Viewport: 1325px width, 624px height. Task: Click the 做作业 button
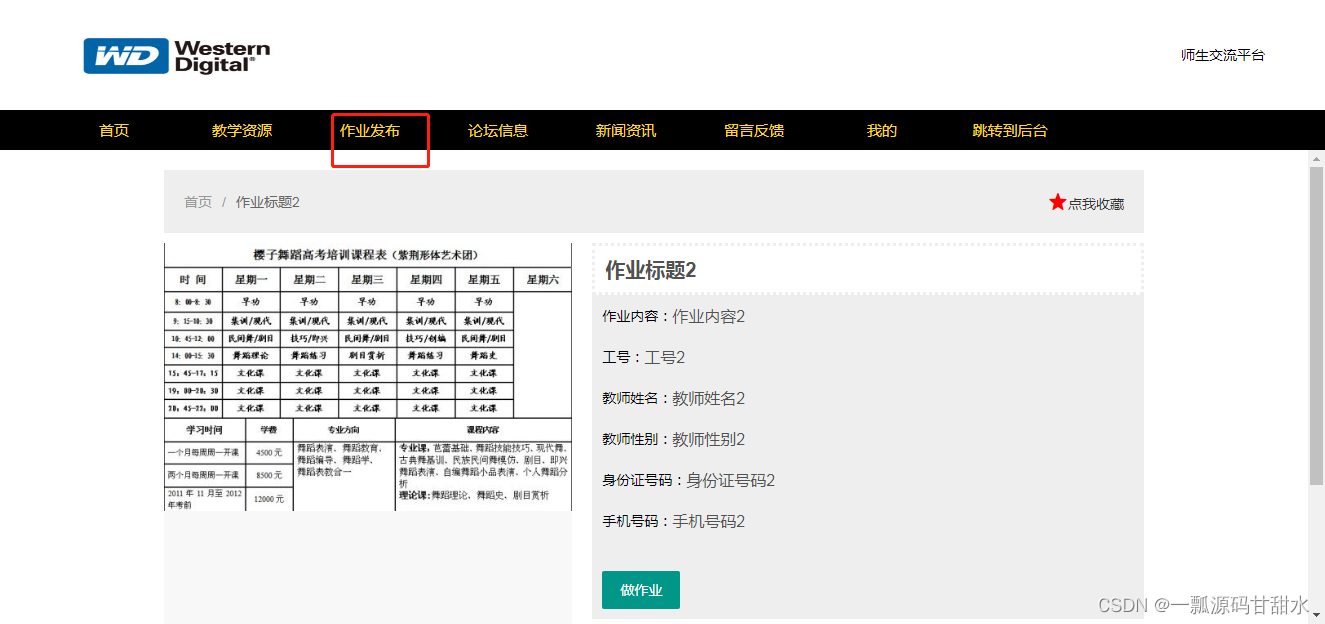[x=641, y=590]
